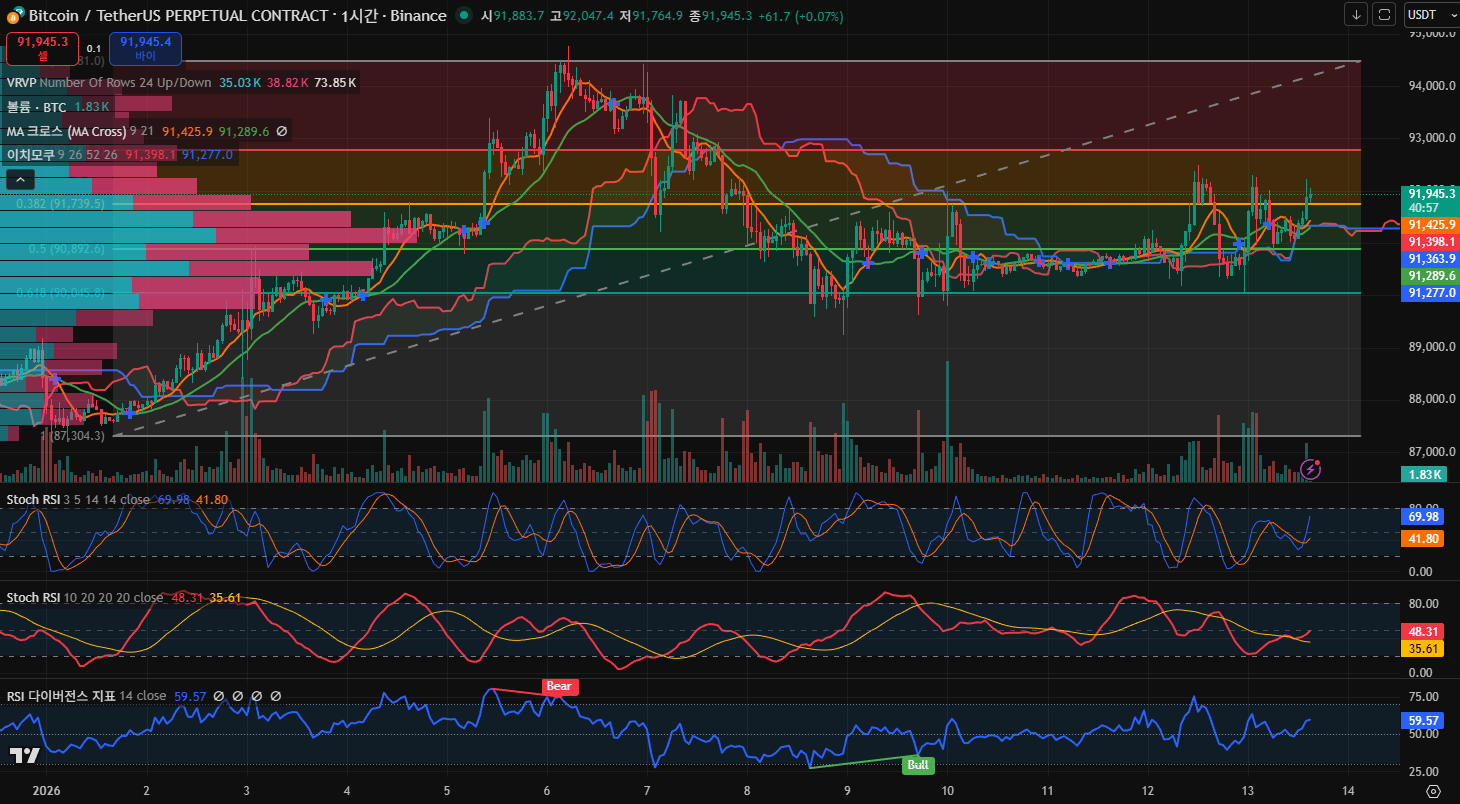Image resolution: width=1460 pixels, height=804 pixels.
Task: Click the TradingView logo at bottom left
Action: (24, 755)
